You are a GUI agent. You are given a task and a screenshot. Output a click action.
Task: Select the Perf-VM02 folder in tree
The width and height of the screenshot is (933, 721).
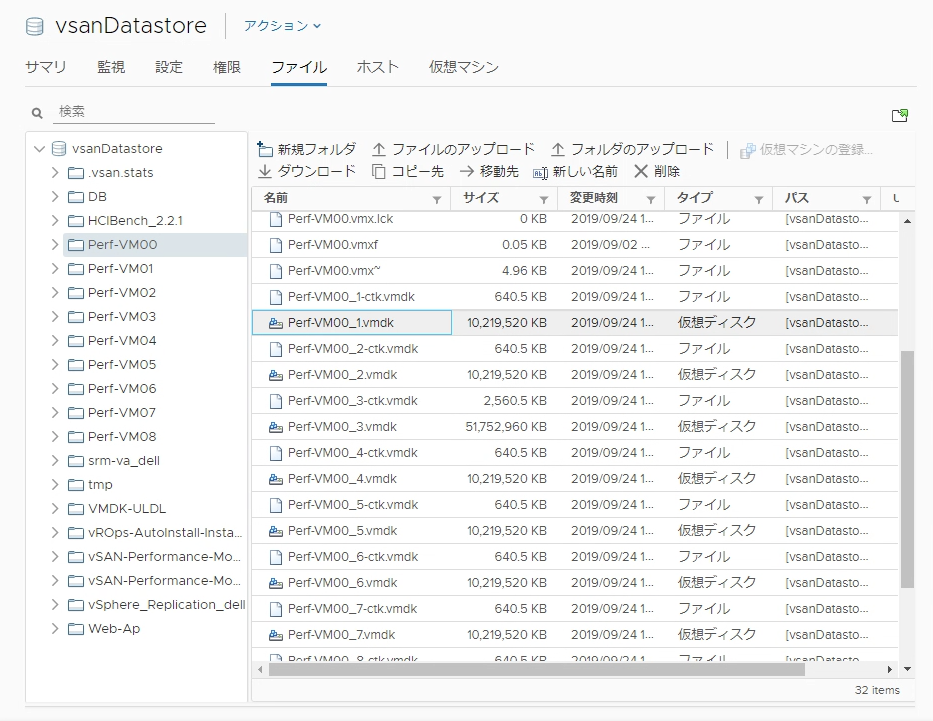121,293
